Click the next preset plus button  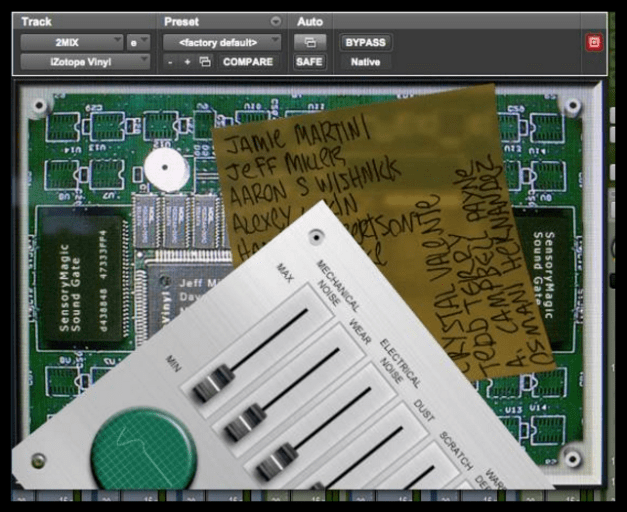[187, 62]
